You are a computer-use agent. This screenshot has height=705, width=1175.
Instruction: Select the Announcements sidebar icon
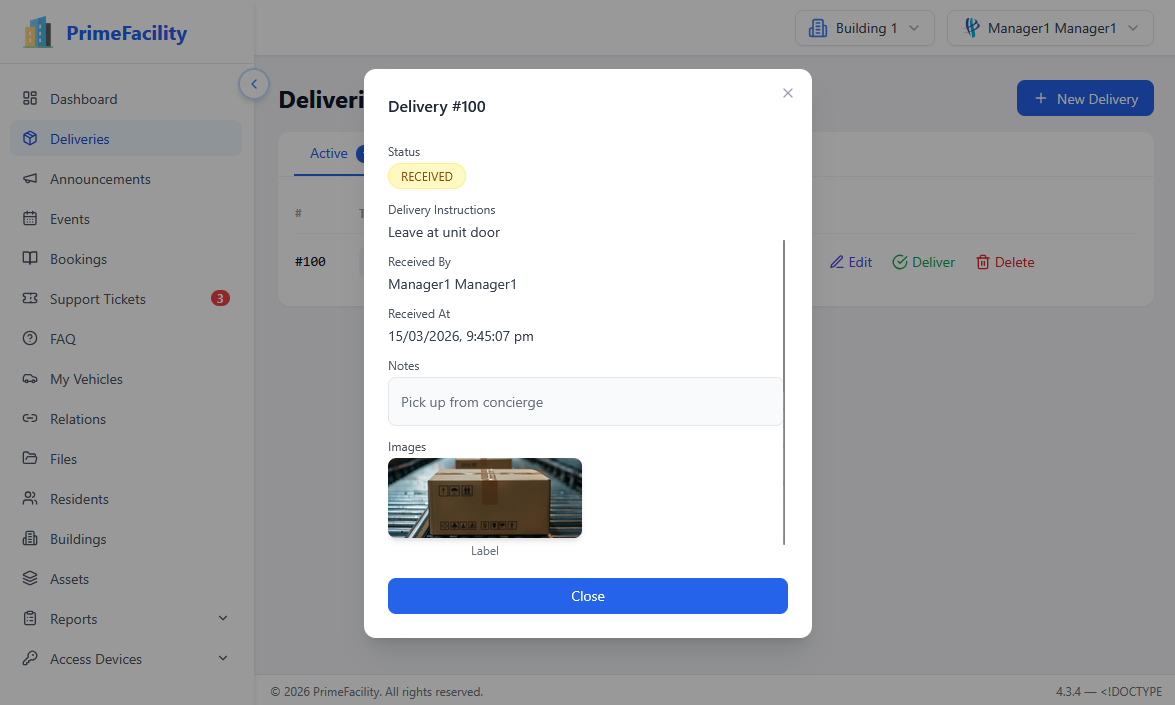click(33, 179)
